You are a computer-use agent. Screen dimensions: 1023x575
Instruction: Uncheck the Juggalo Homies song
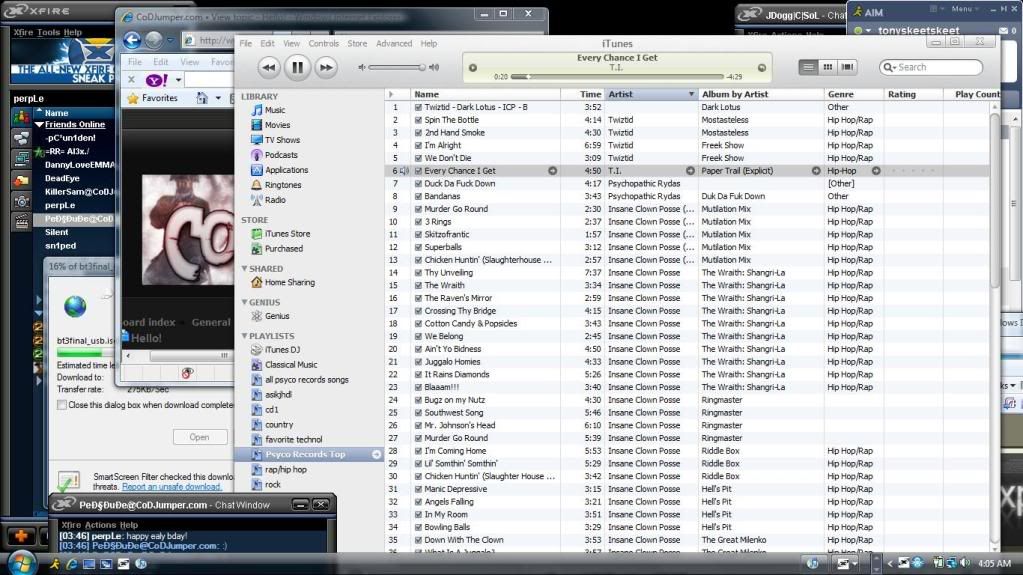(x=418, y=362)
